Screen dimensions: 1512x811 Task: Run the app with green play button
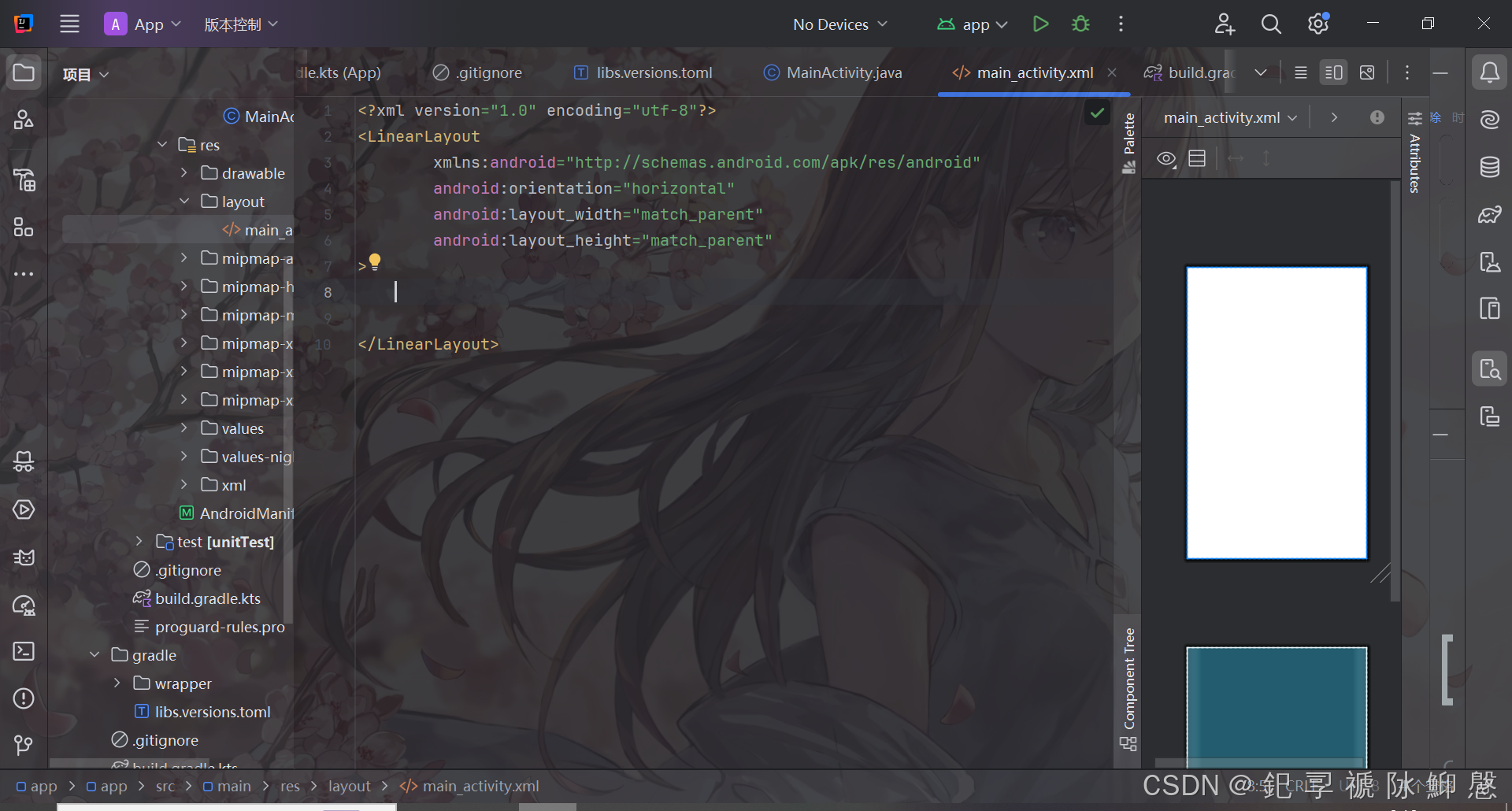click(x=1040, y=24)
